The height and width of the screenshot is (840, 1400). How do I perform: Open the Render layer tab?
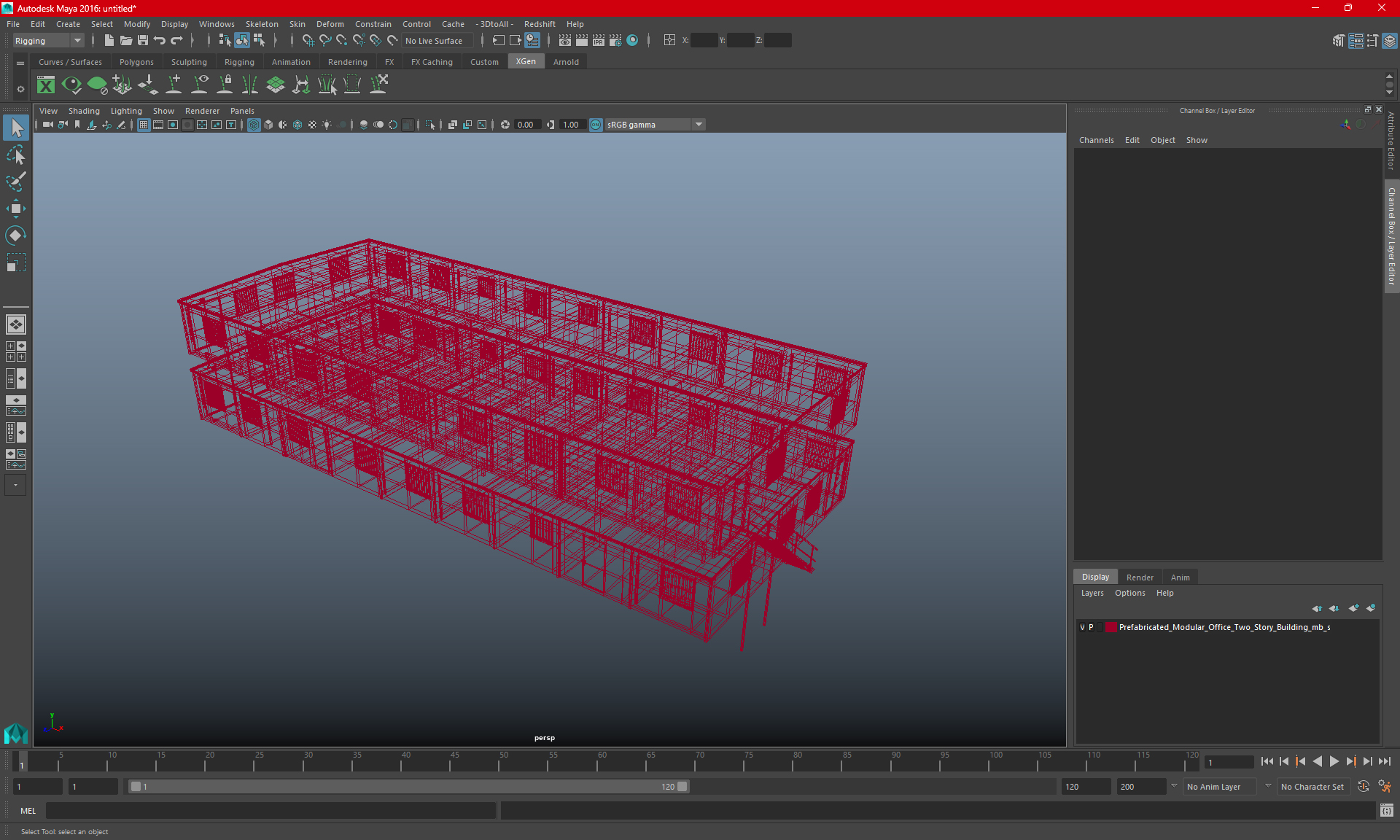point(1140,577)
